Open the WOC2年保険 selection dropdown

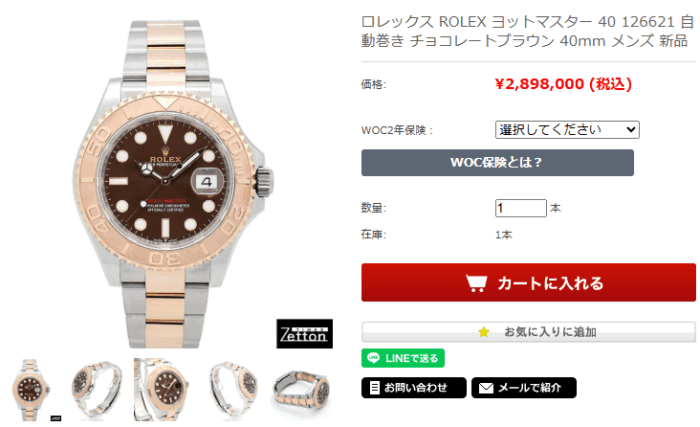click(567, 130)
